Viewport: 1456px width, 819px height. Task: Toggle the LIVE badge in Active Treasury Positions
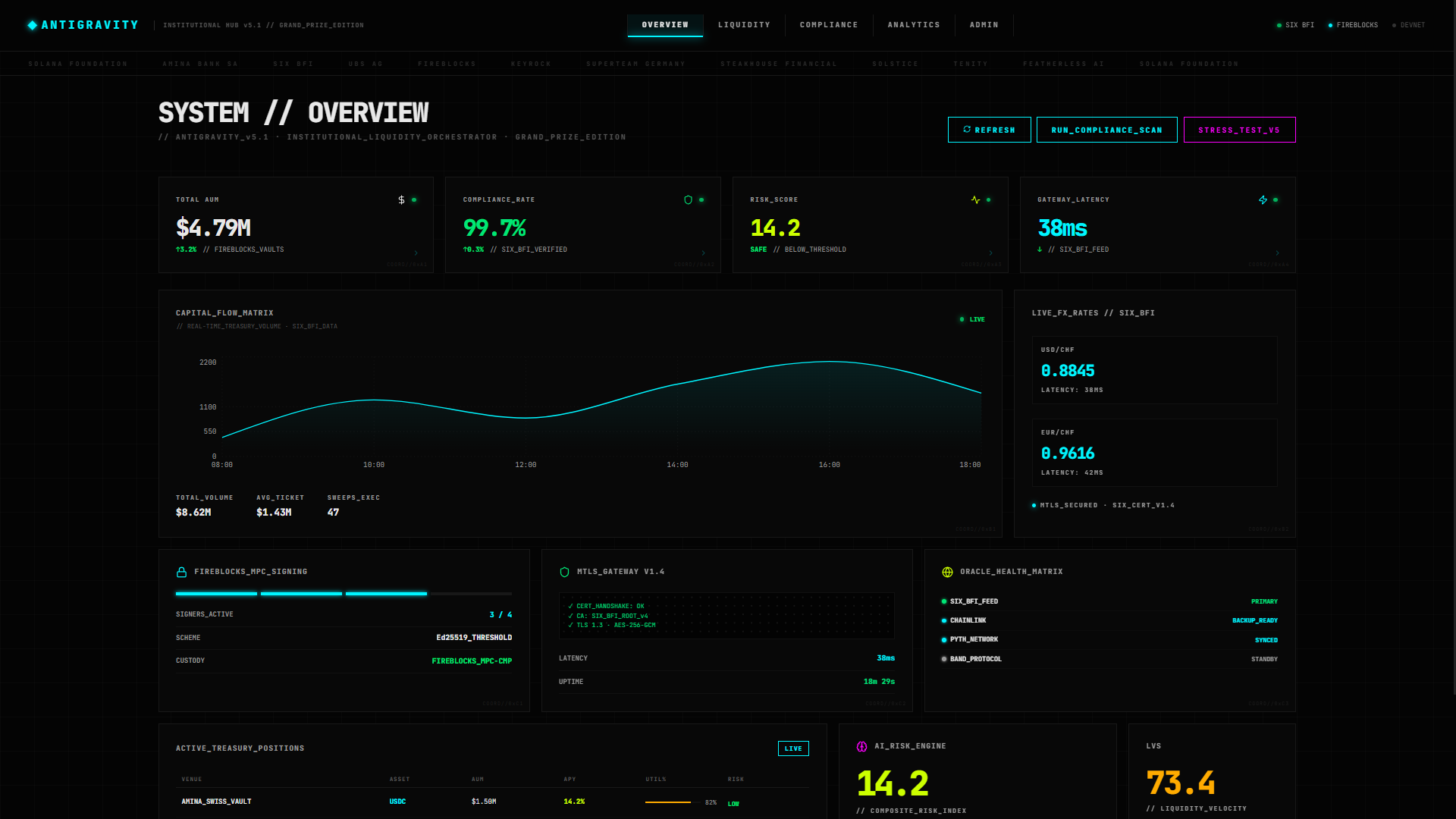click(x=792, y=748)
